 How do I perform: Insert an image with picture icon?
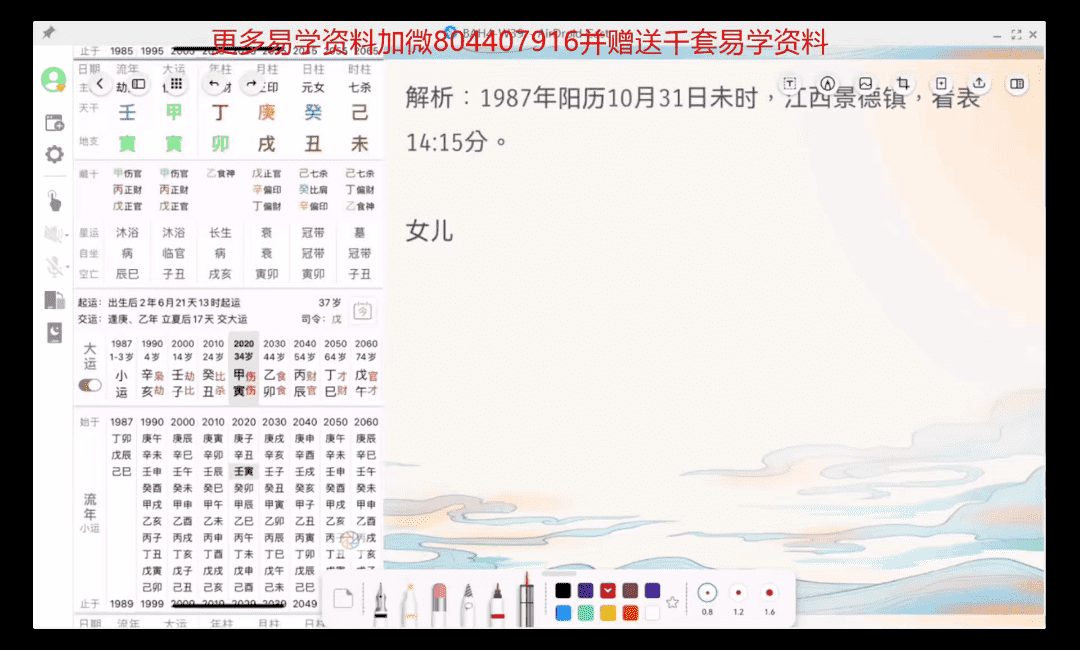pos(865,84)
